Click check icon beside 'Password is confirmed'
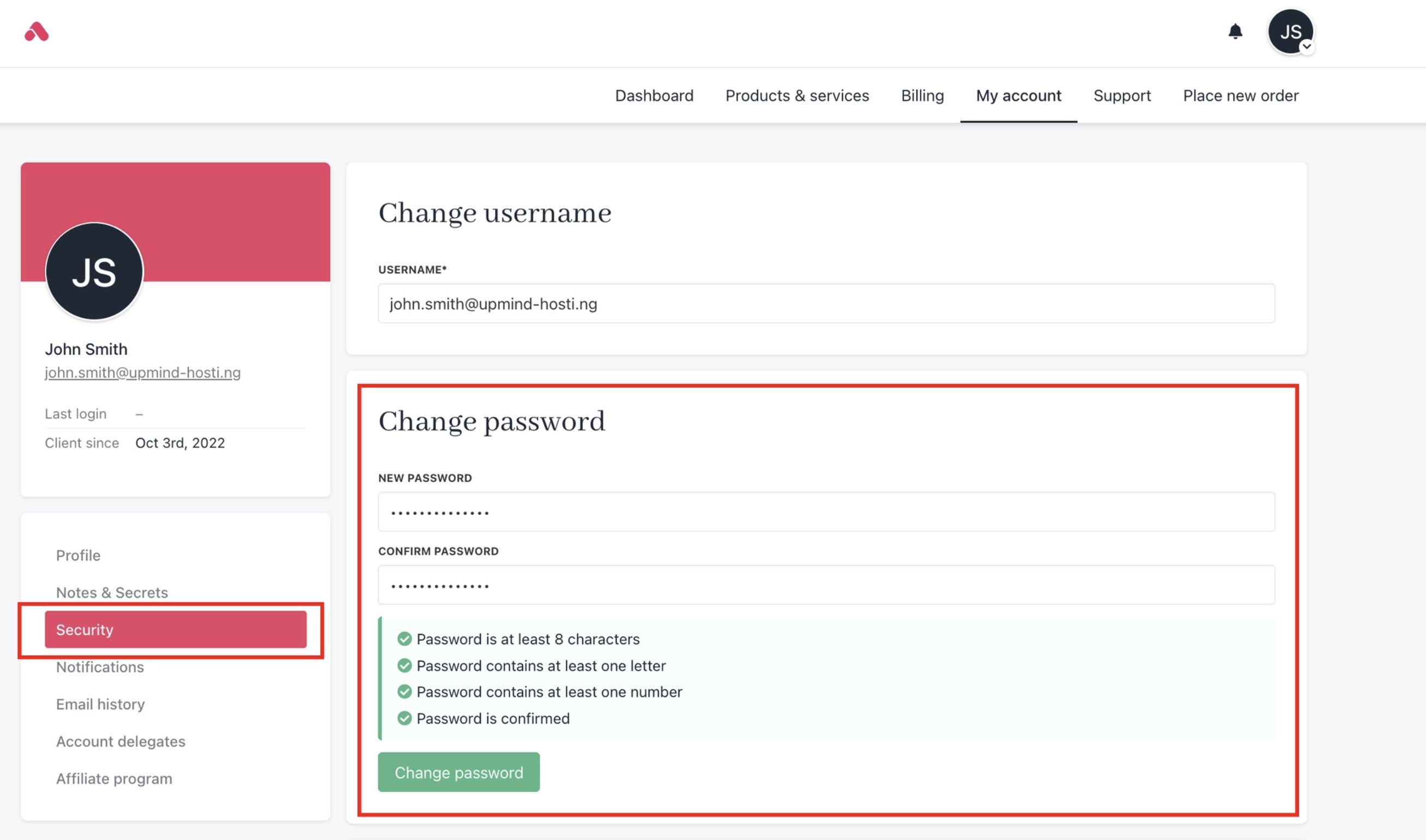This screenshot has height=840, width=1426. [x=404, y=718]
